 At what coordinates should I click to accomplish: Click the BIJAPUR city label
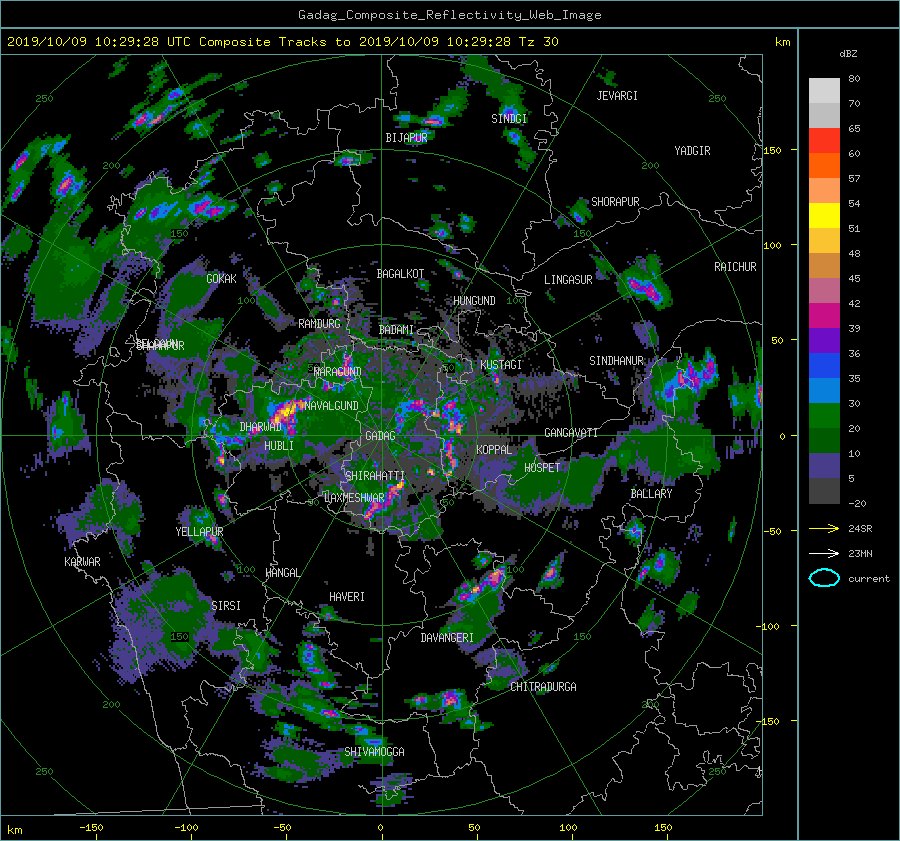click(406, 138)
